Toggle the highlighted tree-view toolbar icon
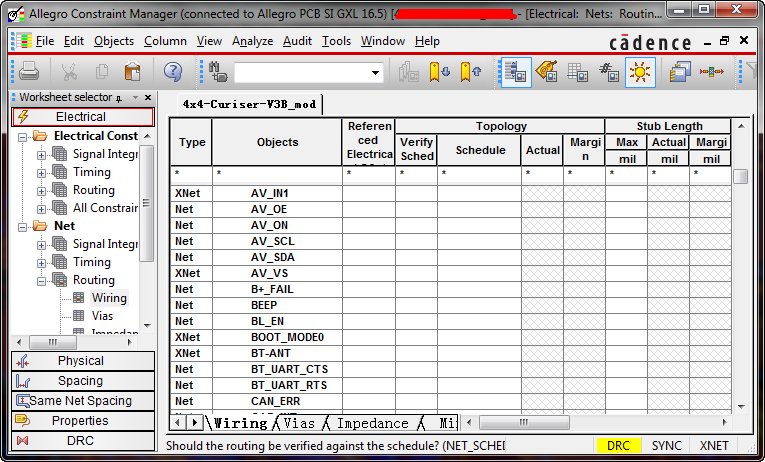Viewport: 765px width, 462px height. pos(516,72)
